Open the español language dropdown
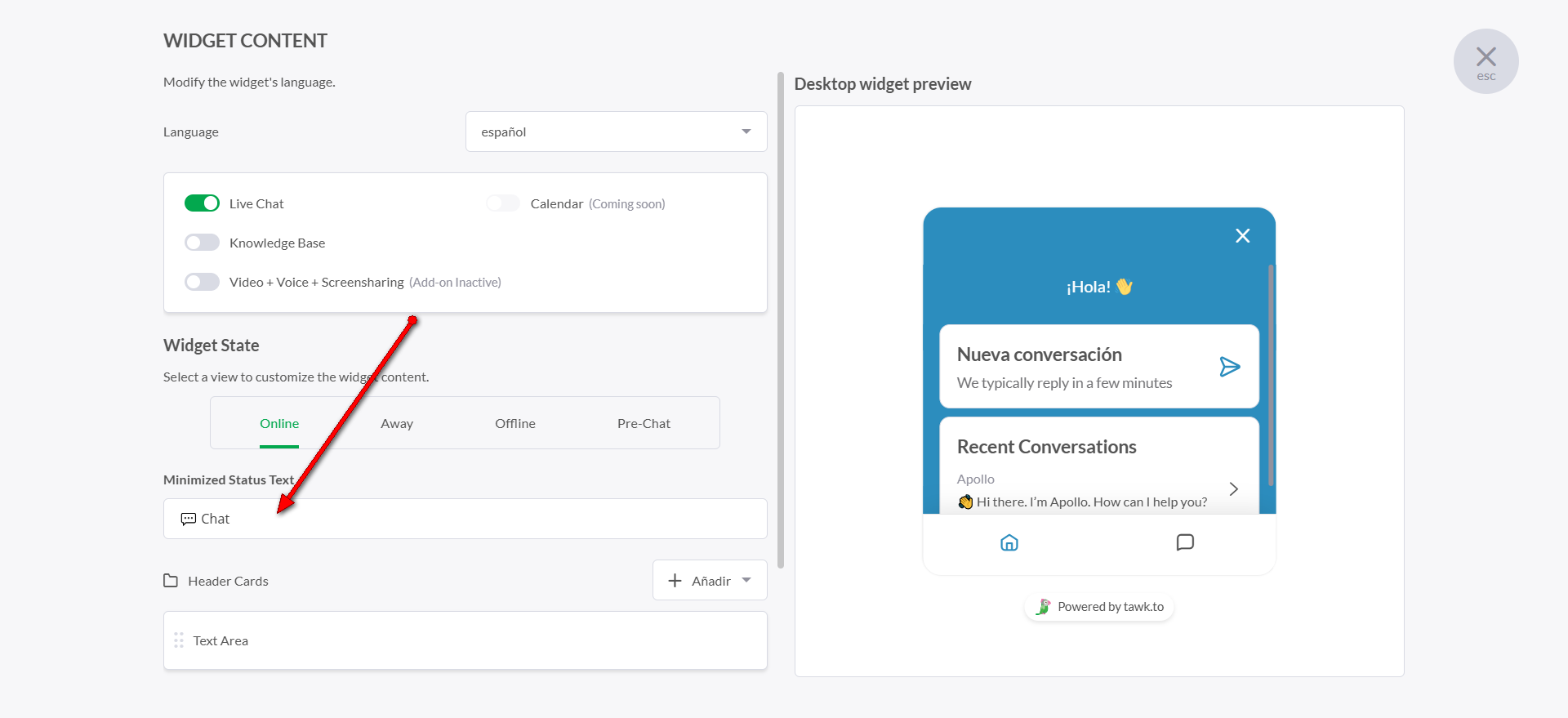1568x718 pixels. point(616,132)
